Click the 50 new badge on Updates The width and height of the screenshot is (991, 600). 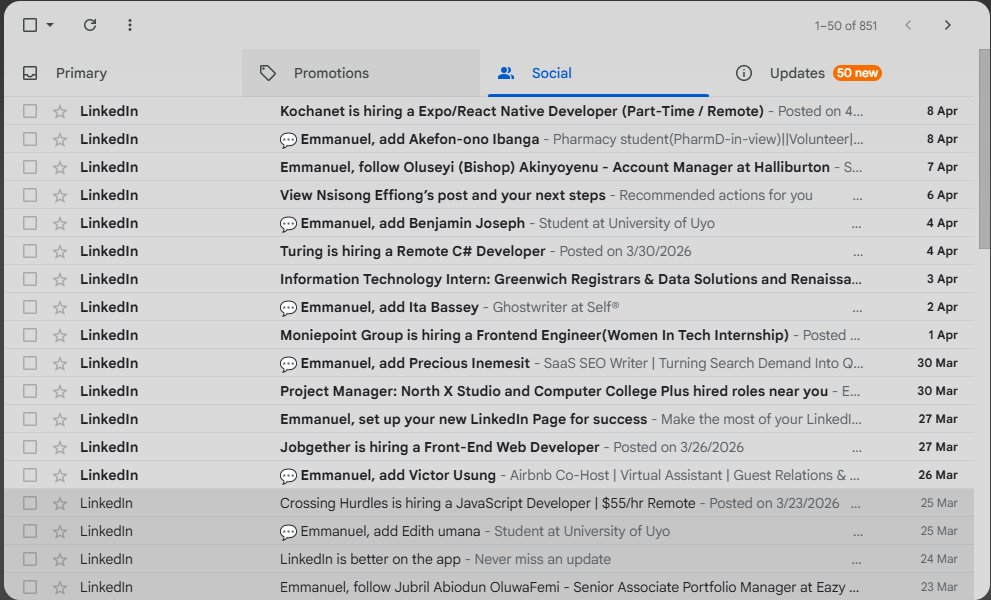click(x=857, y=73)
